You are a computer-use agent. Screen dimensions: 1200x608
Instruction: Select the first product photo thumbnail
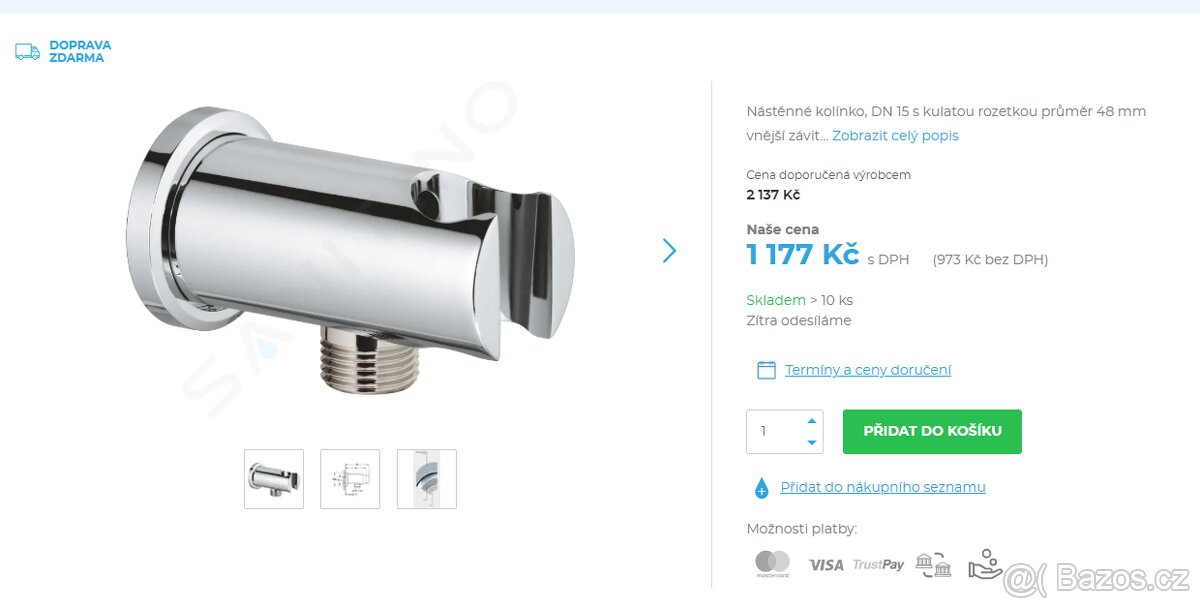[x=274, y=479]
